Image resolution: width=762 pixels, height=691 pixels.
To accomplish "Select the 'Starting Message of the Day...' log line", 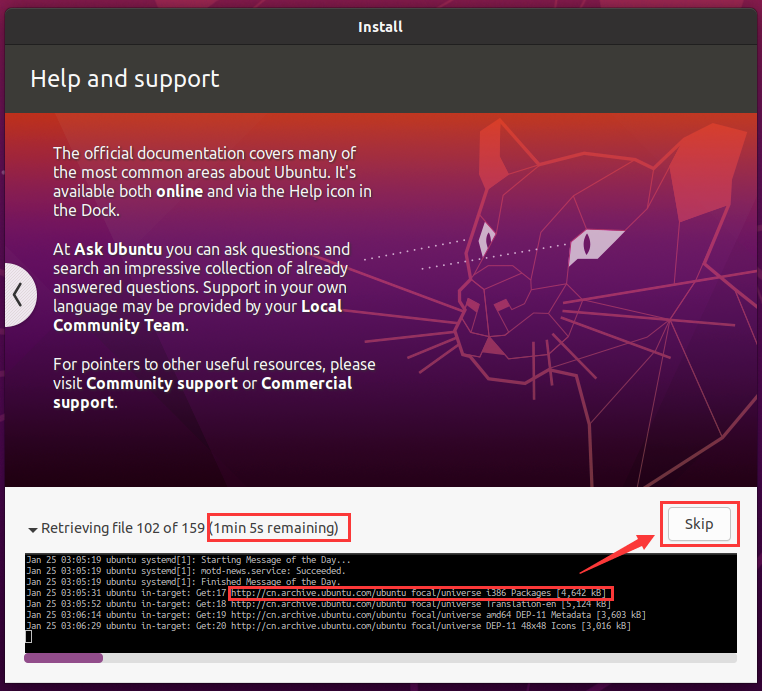I will [x=189, y=560].
